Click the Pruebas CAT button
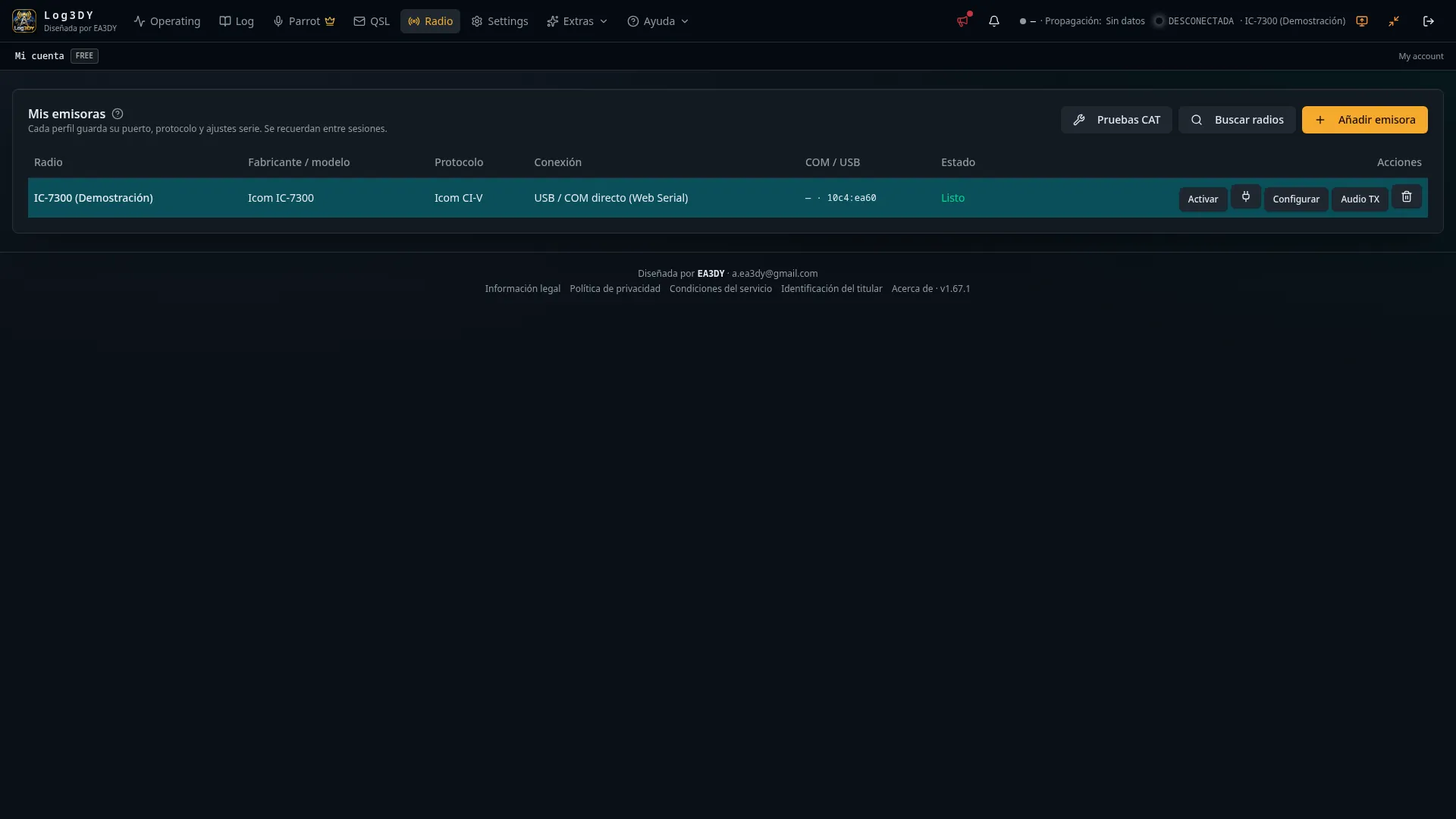The height and width of the screenshot is (819, 1456). point(1116,120)
